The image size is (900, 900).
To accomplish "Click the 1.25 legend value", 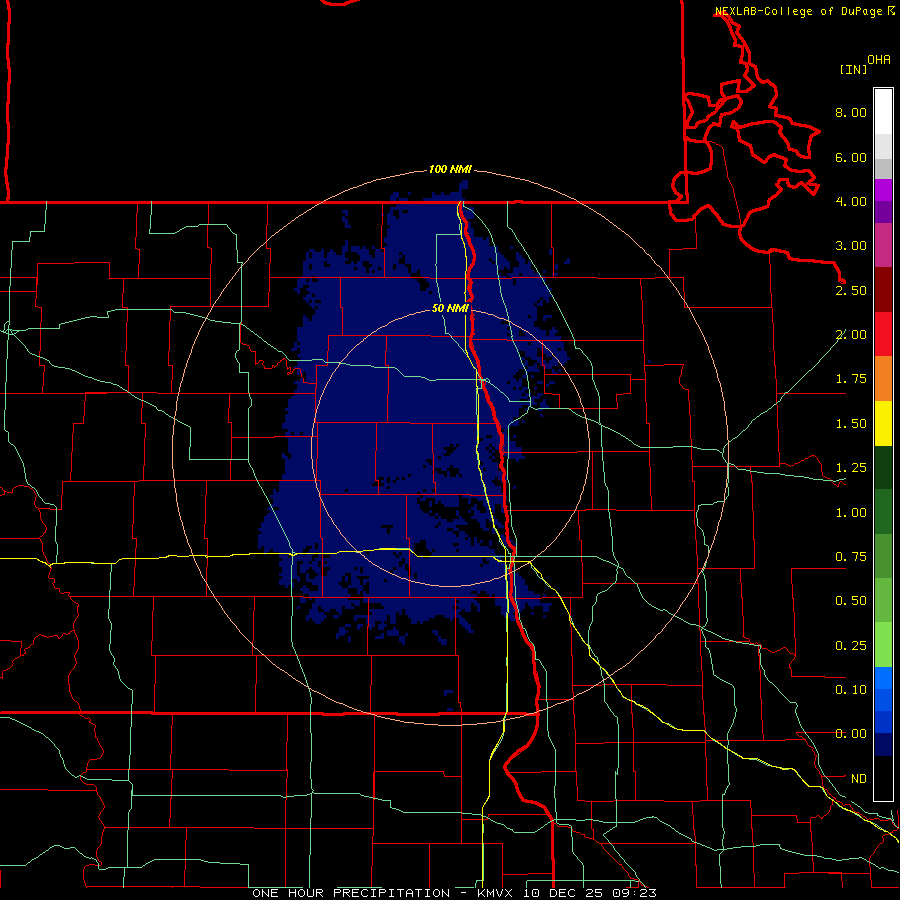I will pos(851,468).
